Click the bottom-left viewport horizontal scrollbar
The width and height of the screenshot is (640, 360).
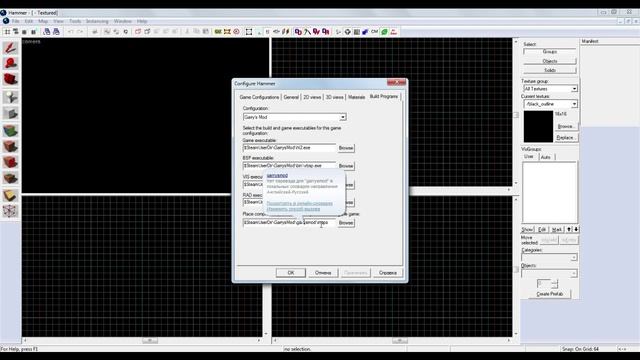coord(142,340)
